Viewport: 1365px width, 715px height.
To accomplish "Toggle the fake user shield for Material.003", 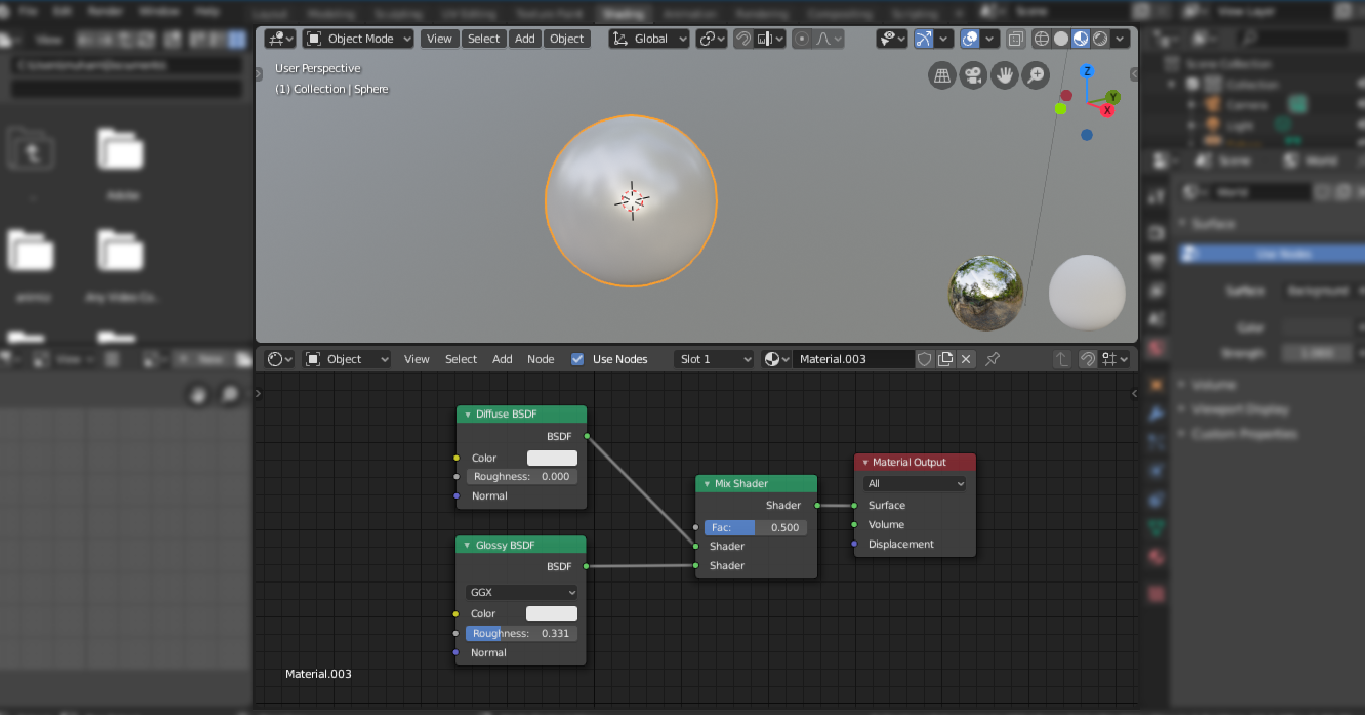I will (925, 359).
